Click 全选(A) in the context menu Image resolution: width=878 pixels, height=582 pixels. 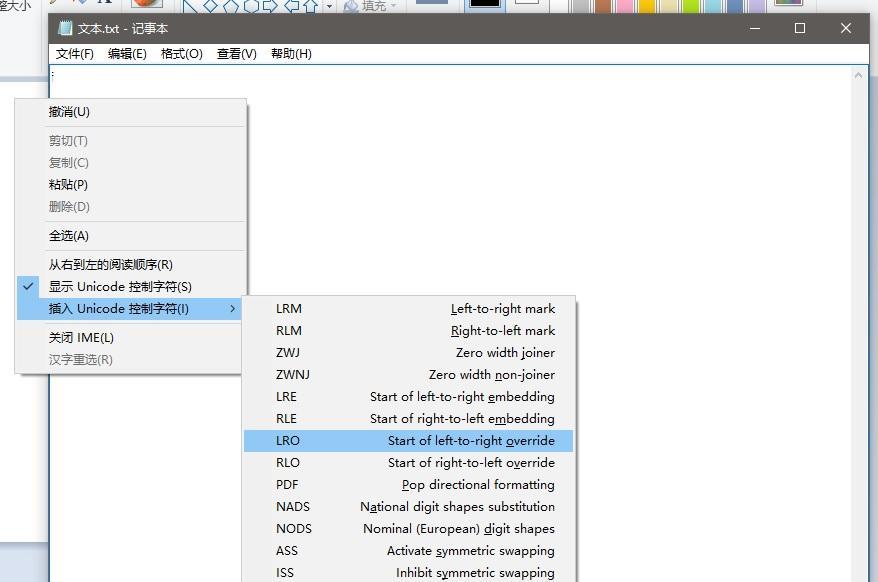(69, 236)
